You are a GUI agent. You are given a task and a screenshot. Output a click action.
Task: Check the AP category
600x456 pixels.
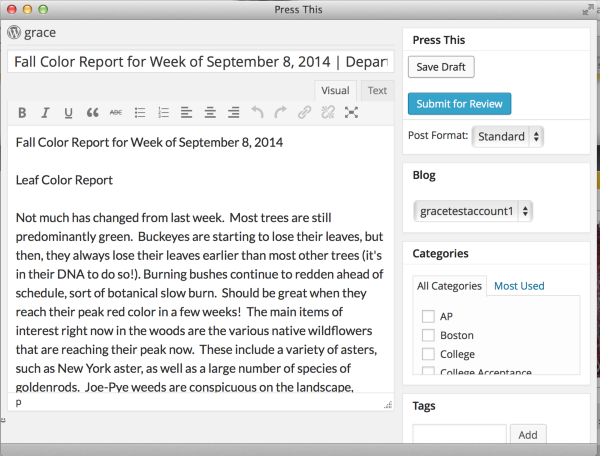pyautogui.click(x=428, y=317)
